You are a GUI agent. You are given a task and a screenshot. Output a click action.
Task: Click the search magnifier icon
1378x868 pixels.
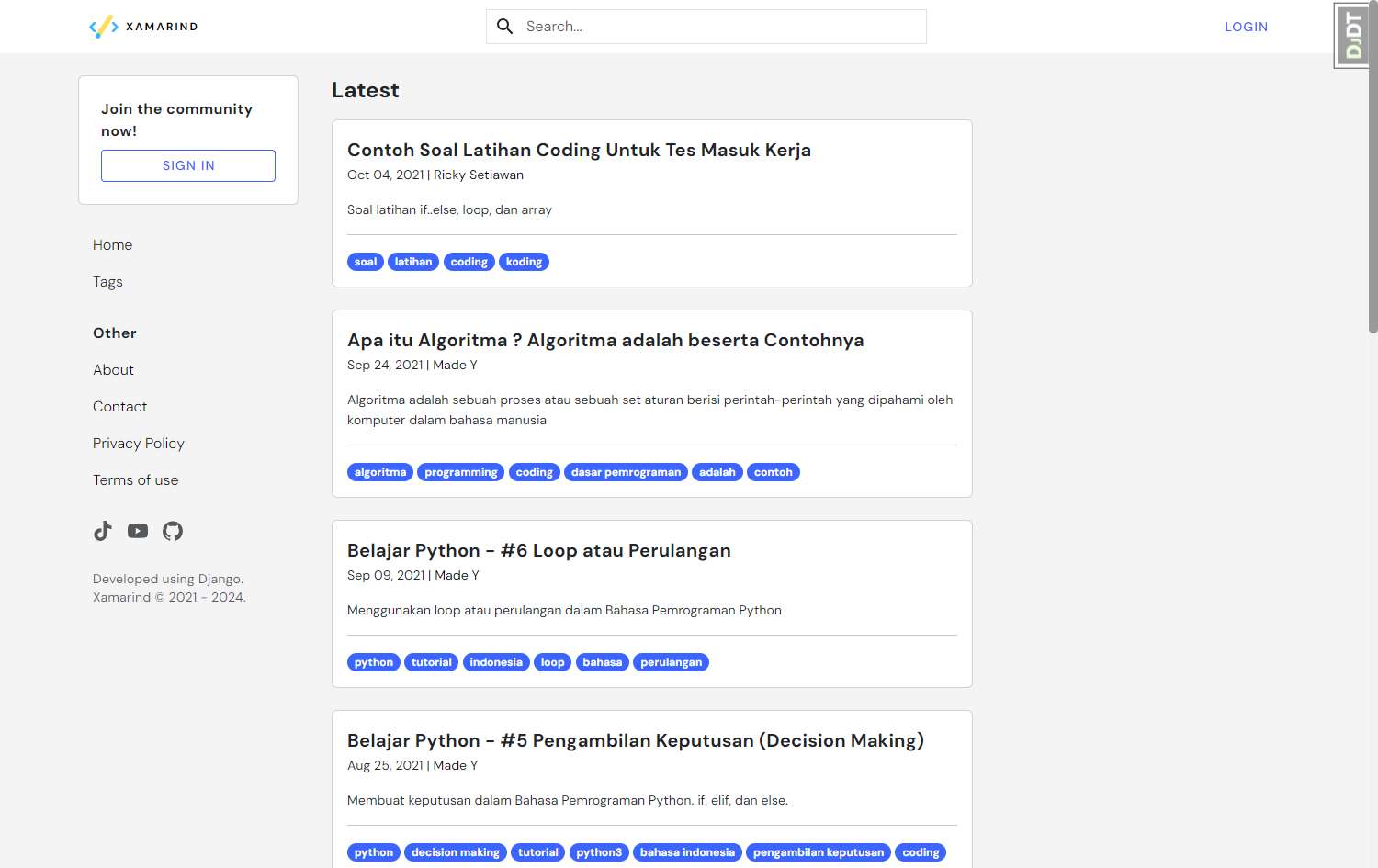pos(505,27)
